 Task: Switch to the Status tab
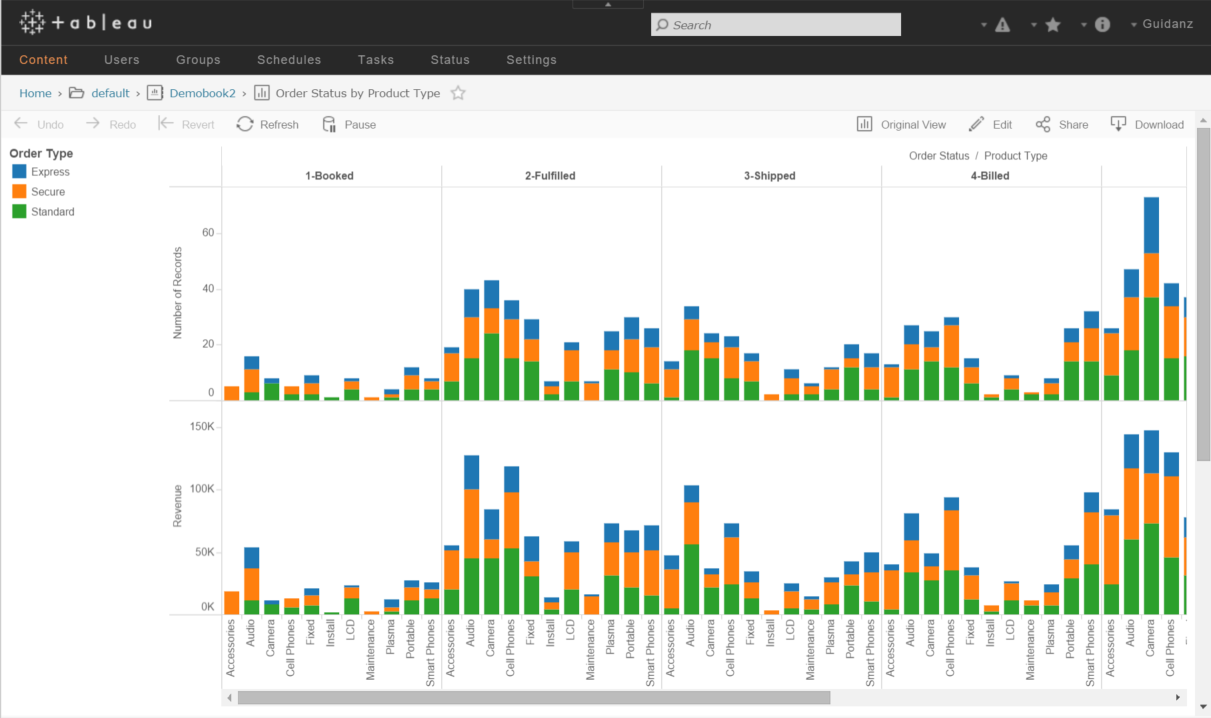pyautogui.click(x=450, y=60)
